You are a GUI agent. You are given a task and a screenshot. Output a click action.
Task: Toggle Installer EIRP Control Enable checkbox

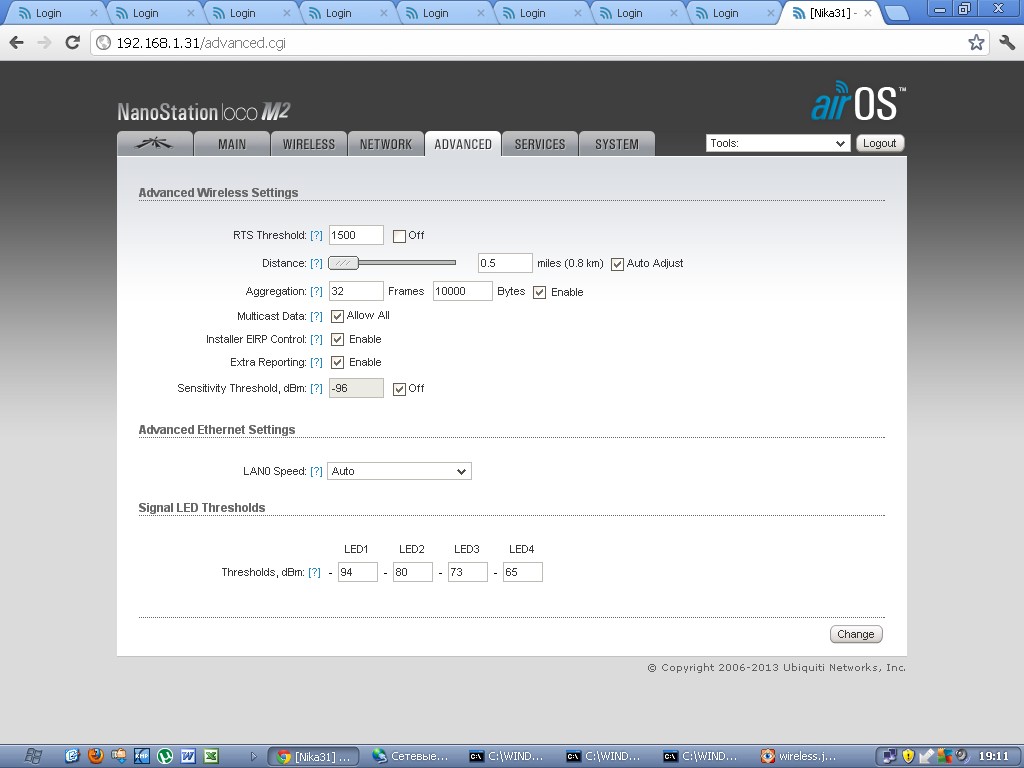tap(337, 340)
